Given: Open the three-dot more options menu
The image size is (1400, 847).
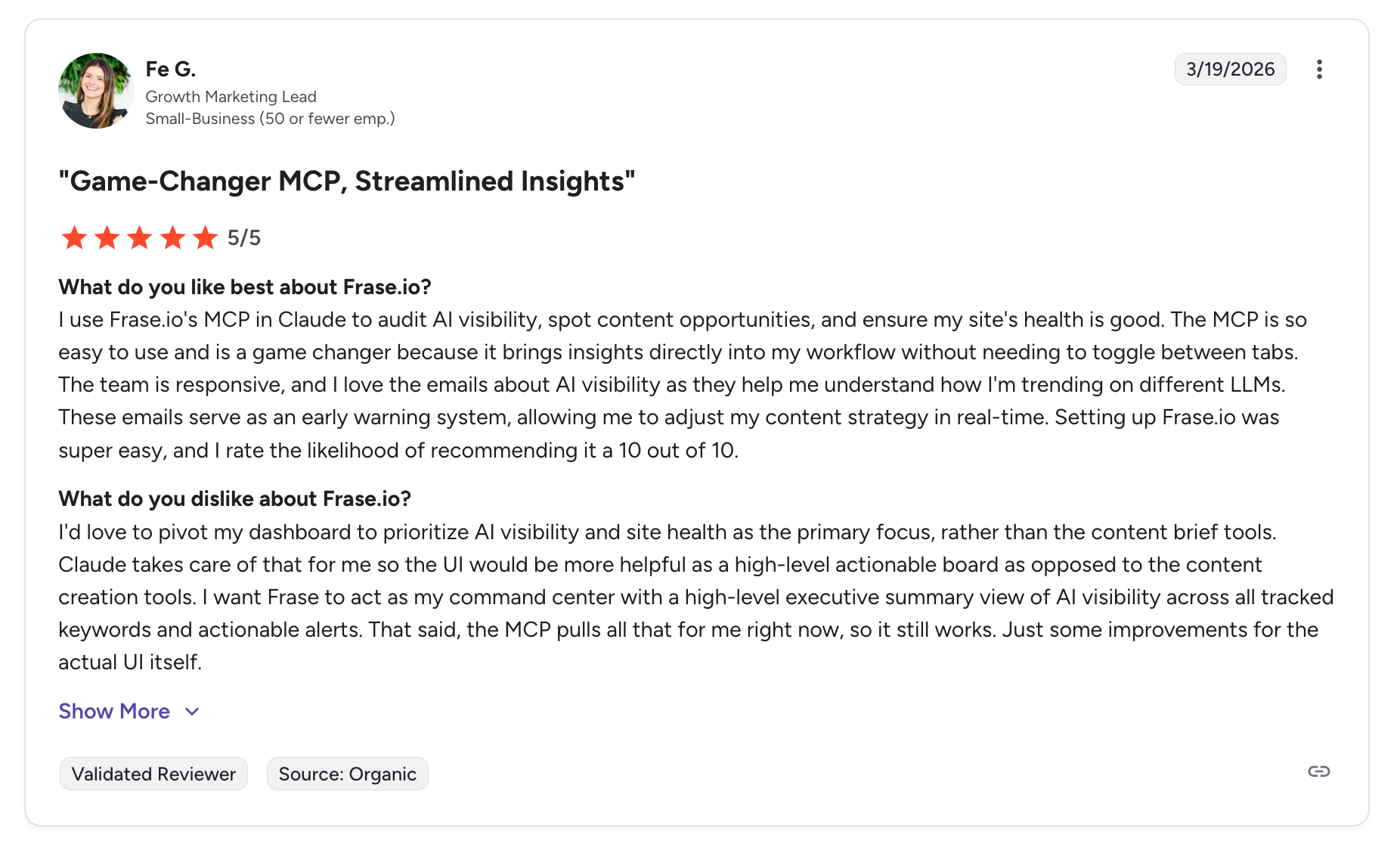Looking at the screenshot, I should click(x=1319, y=70).
